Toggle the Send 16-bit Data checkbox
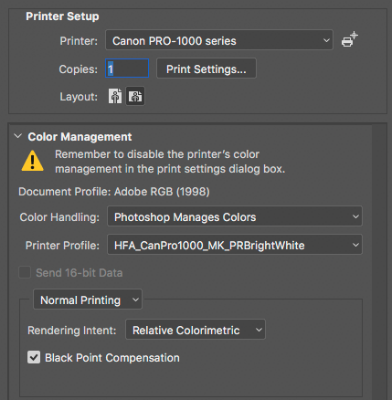 click(x=24, y=272)
